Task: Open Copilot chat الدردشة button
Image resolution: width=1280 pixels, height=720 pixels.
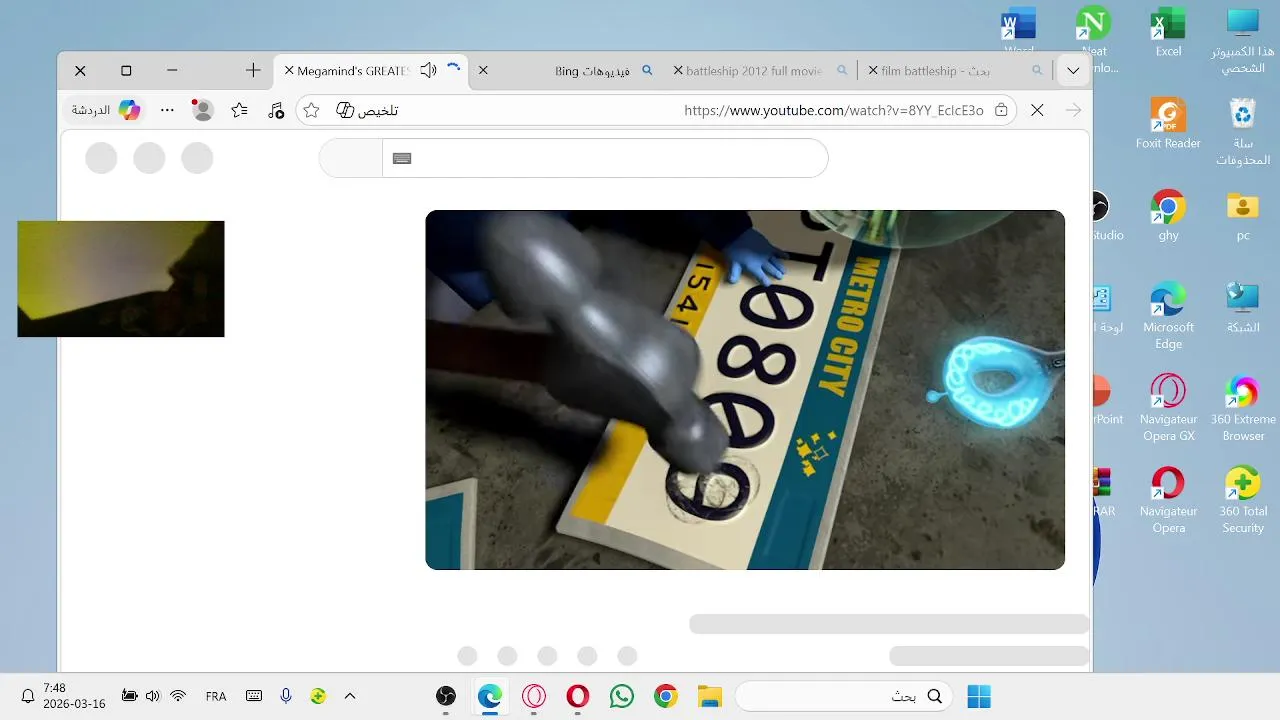Action: [x=107, y=110]
